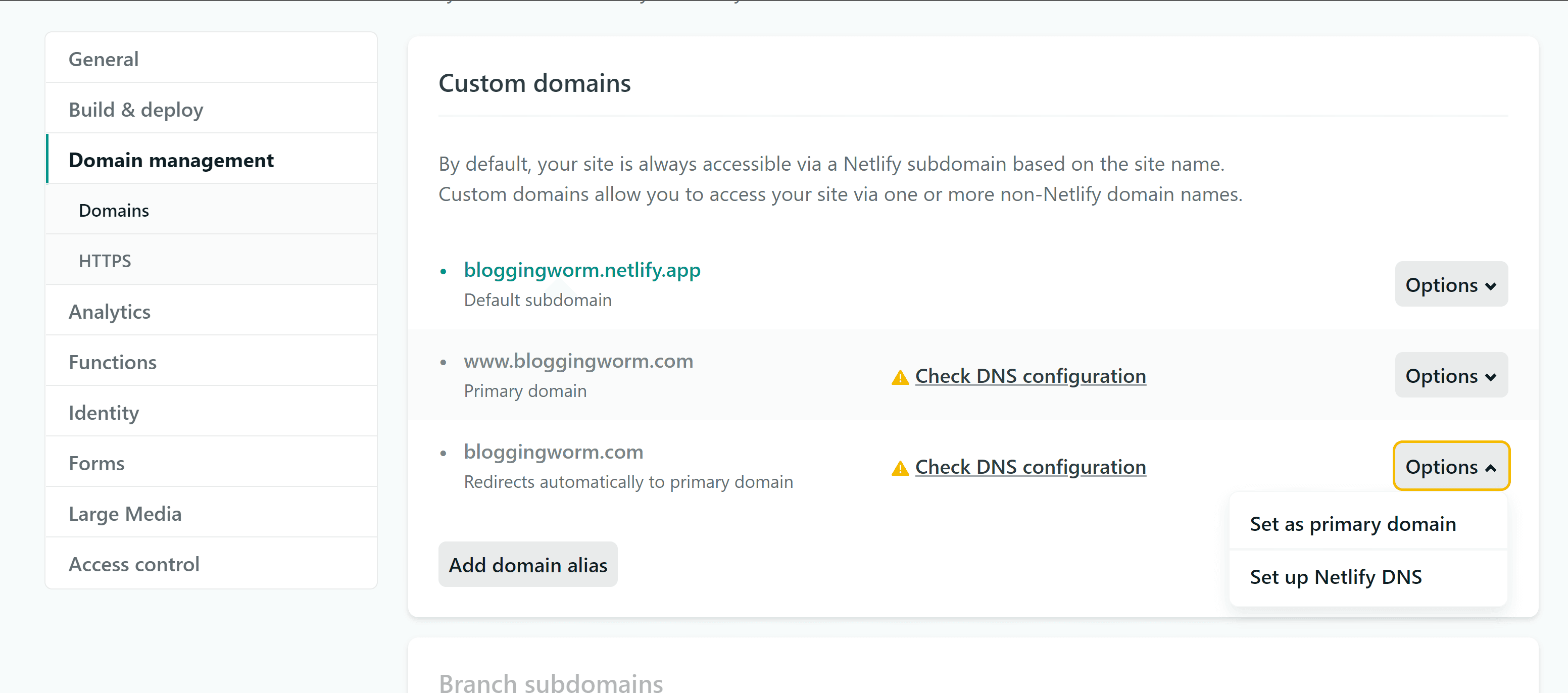This screenshot has height=693, width=1568.
Task: Click the Add domain alias button
Action: (528, 565)
